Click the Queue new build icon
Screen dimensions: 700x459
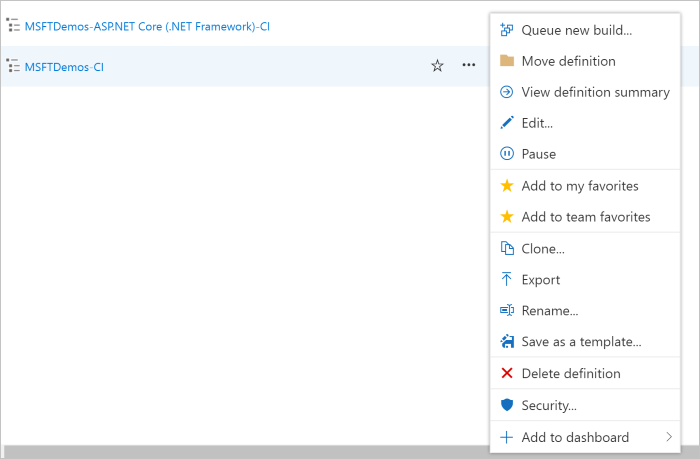[506, 30]
